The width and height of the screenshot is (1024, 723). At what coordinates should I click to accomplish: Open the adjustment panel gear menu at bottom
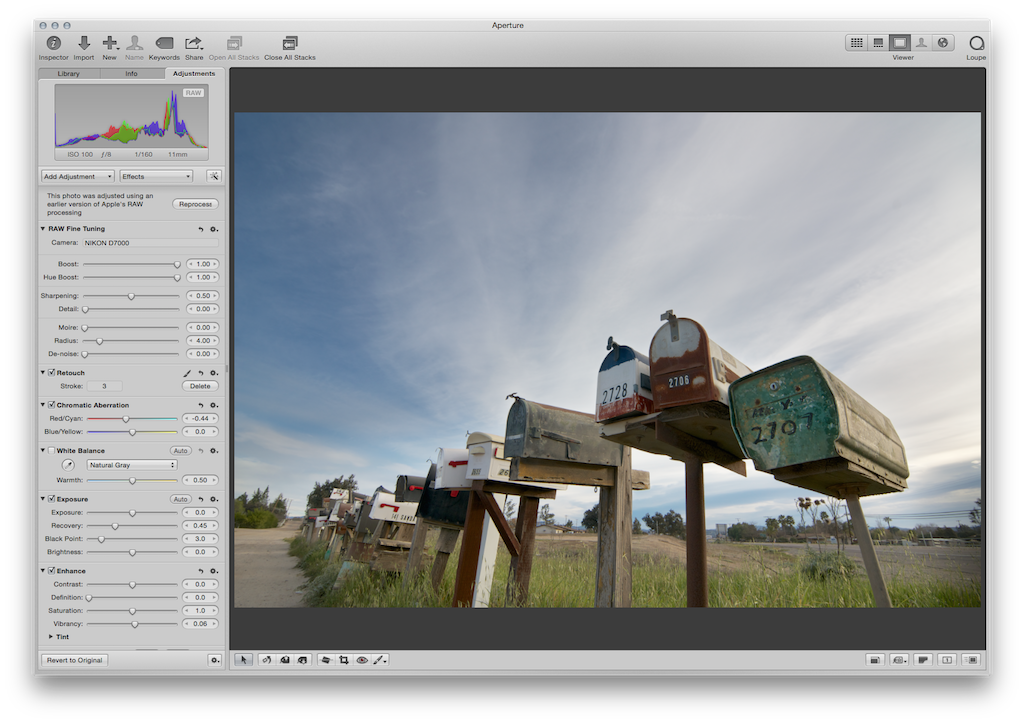click(215, 660)
